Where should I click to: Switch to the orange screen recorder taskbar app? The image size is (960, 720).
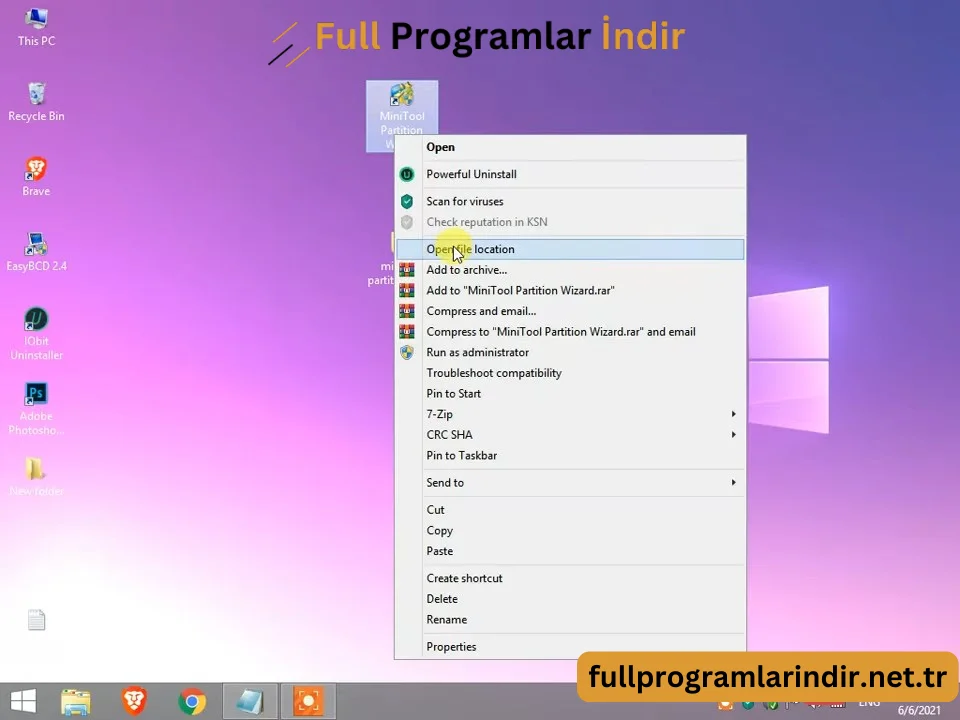308,702
